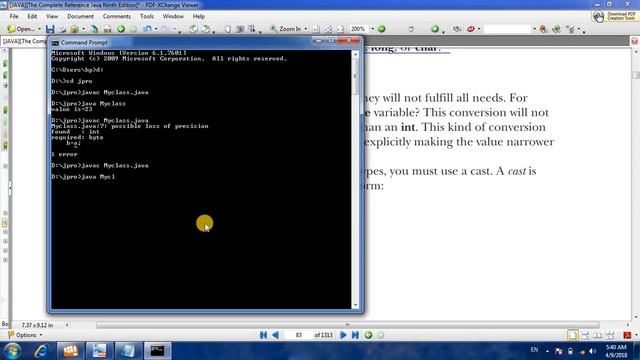Image resolution: width=640 pixels, height=360 pixels.
Task: Open the View menu
Action: click(x=52, y=16)
